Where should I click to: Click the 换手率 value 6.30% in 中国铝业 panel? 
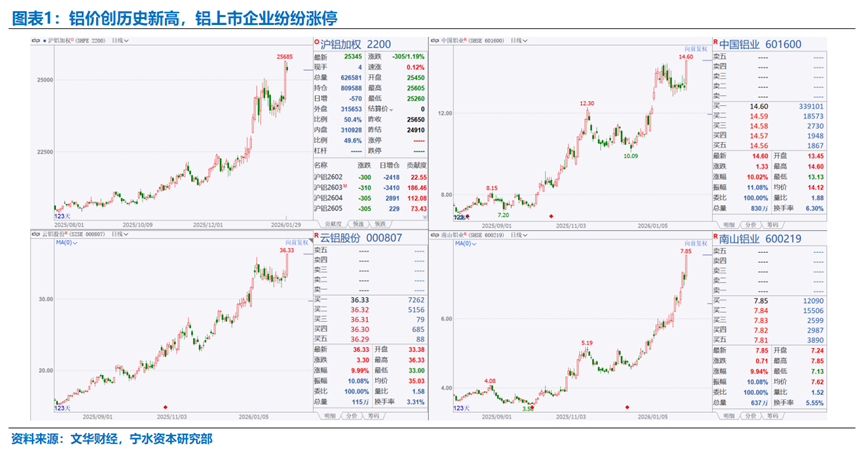(814, 209)
